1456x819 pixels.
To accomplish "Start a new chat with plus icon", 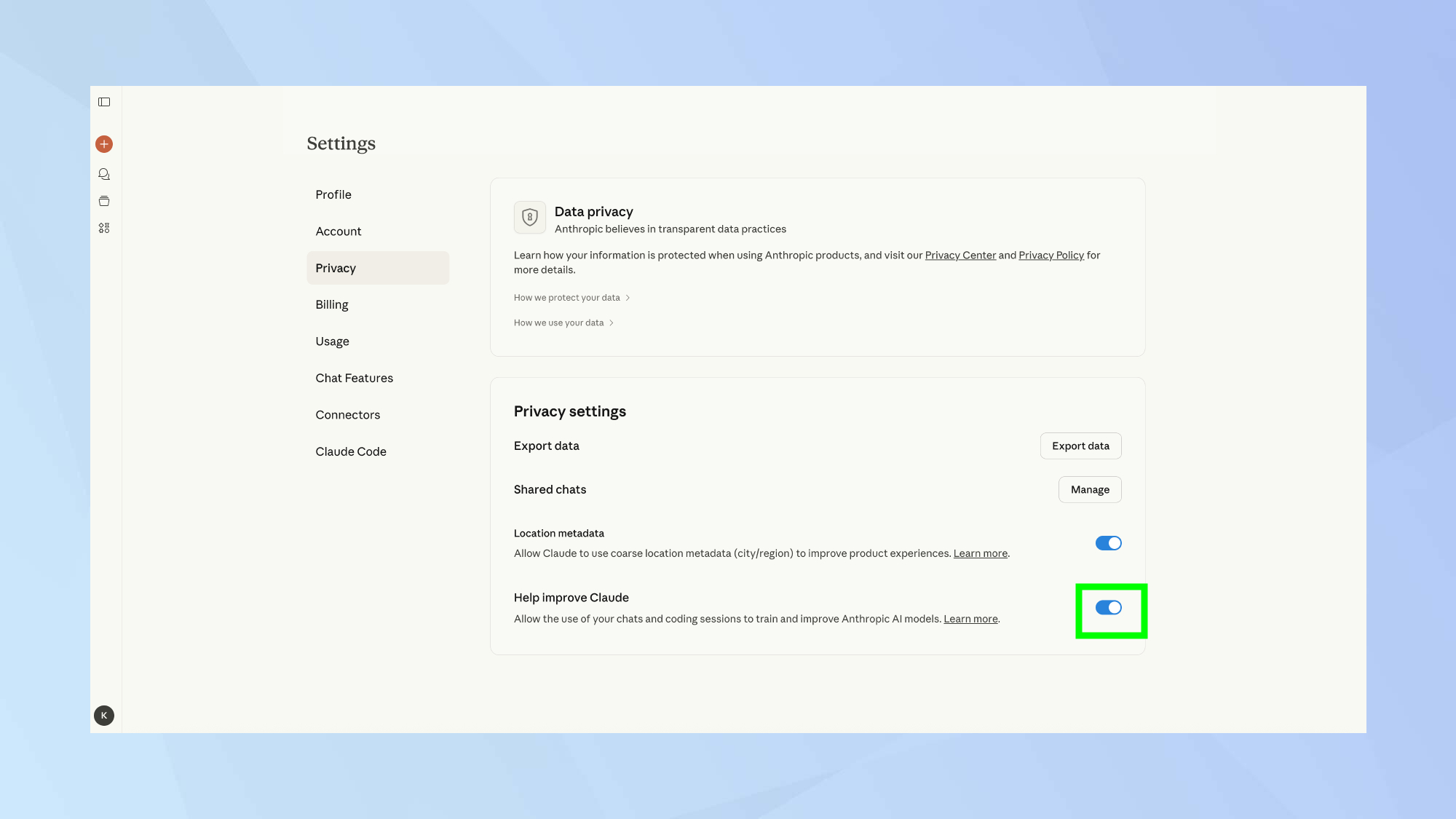I will [104, 144].
